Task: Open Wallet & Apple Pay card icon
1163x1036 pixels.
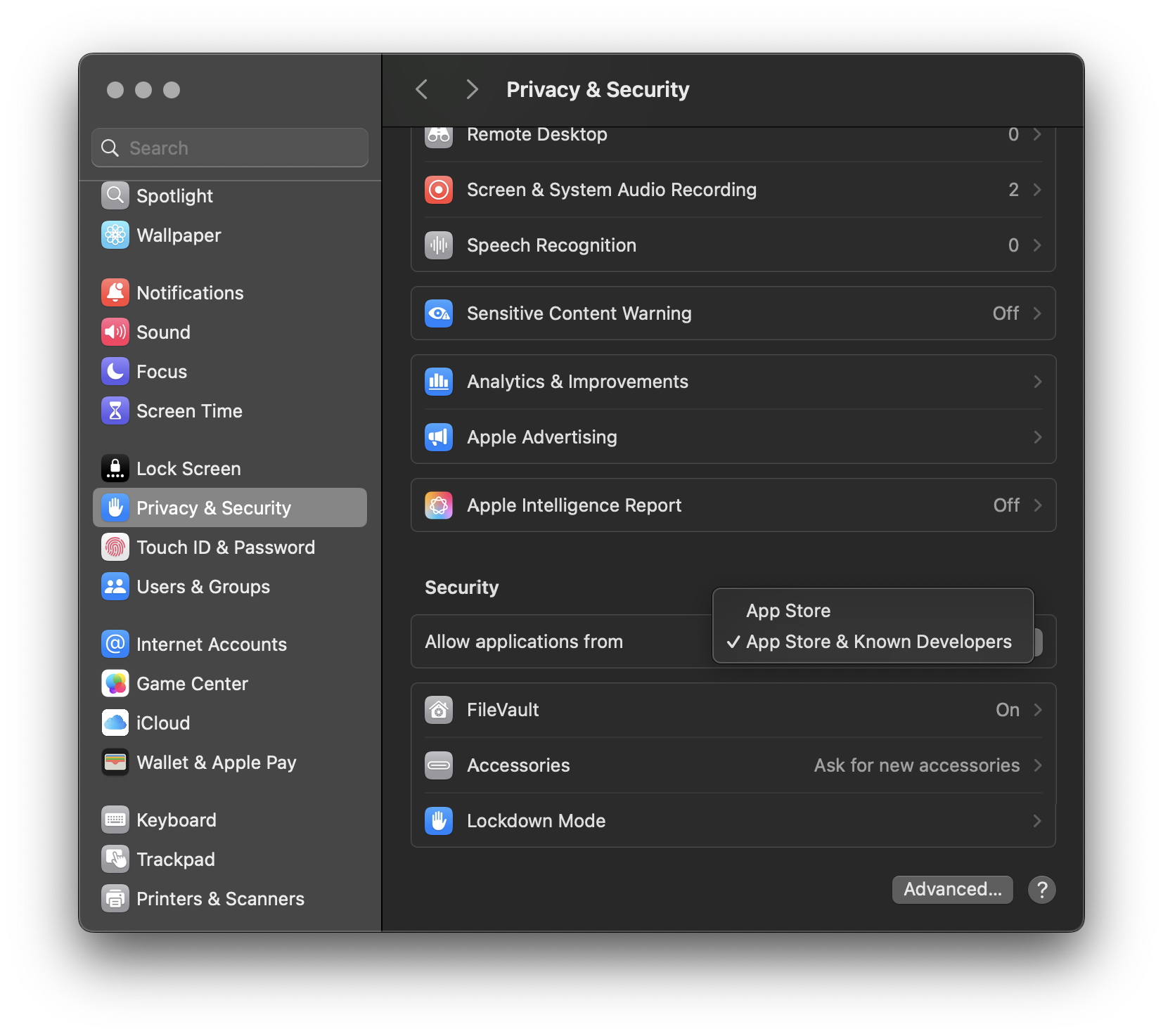Action: pyautogui.click(x=115, y=762)
